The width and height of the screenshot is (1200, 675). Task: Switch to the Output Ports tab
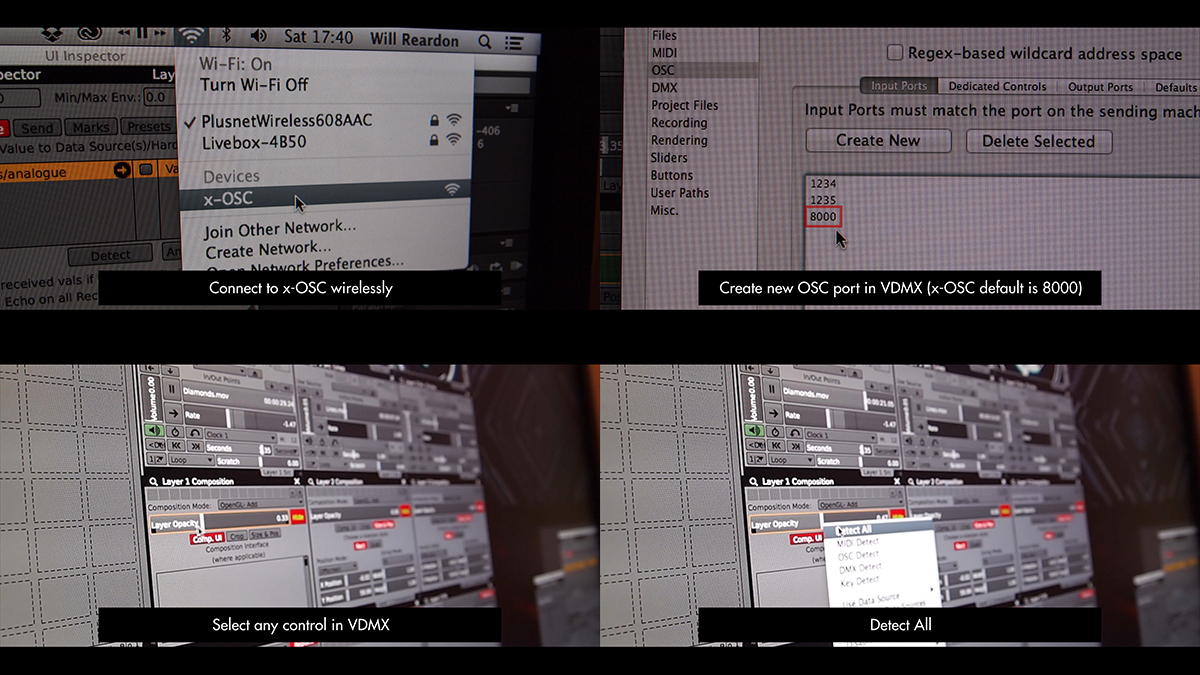pos(1100,87)
